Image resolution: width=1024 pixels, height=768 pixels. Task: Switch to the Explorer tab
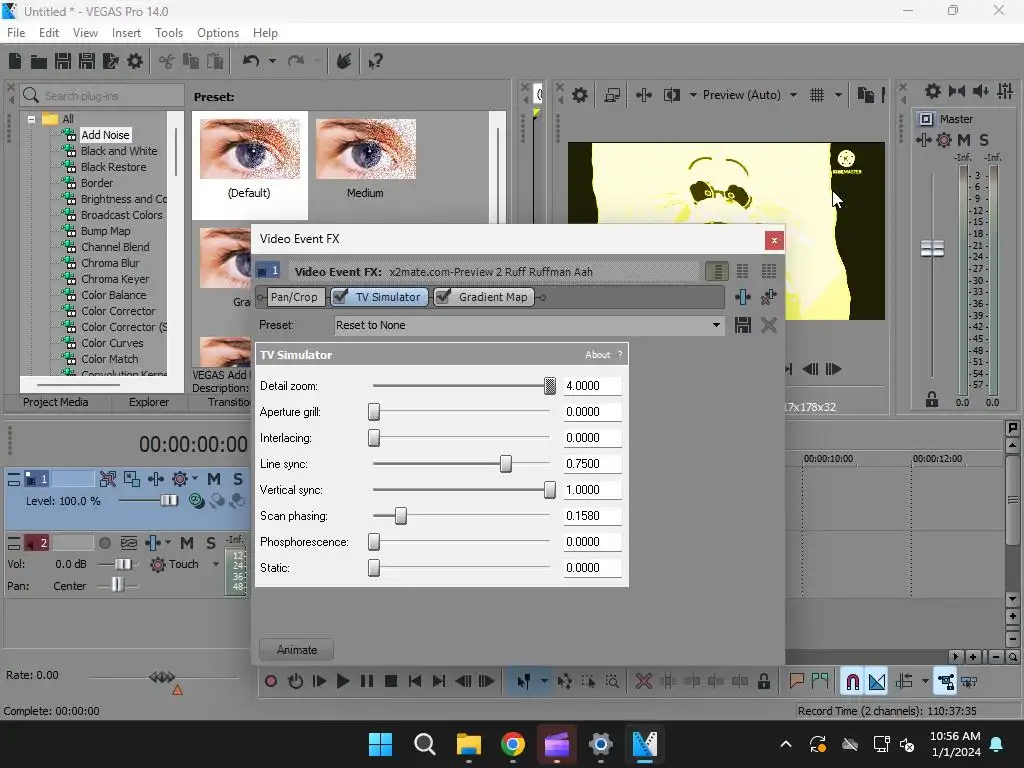pyautogui.click(x=149, y=402)
